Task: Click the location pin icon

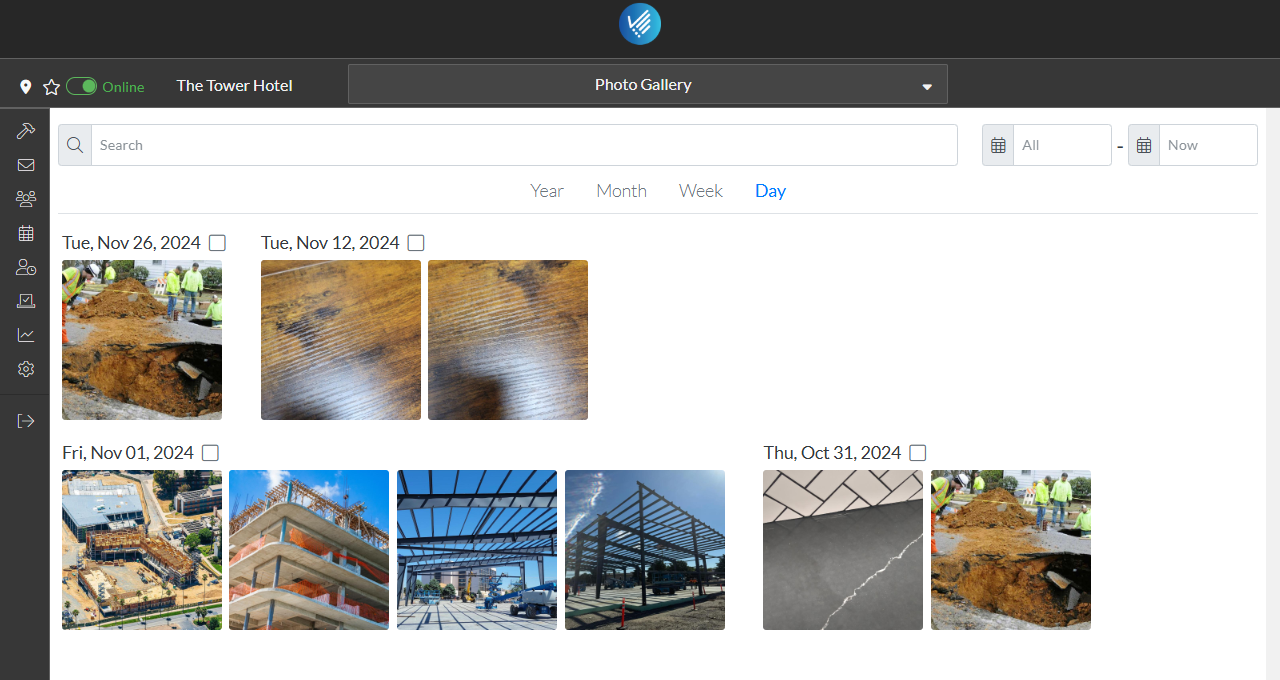Action: coord(26,87)
